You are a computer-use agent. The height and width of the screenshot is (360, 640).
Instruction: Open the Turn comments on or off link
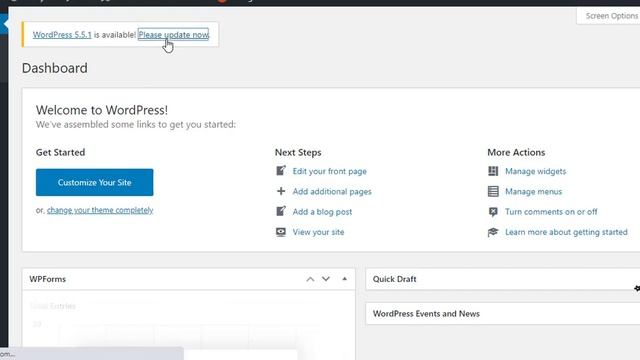click(551, 212)
